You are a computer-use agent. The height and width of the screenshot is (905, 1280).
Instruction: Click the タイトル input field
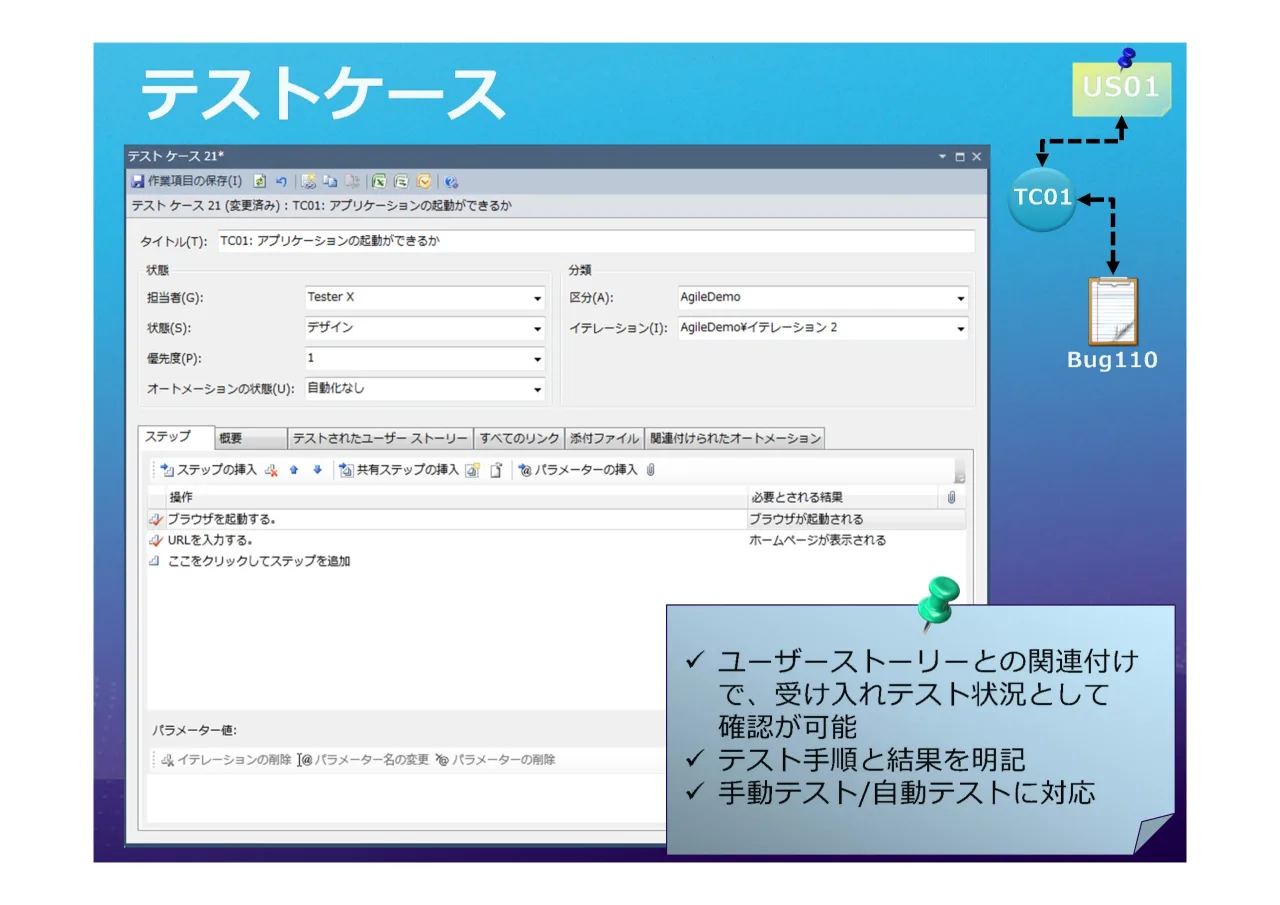595,241
